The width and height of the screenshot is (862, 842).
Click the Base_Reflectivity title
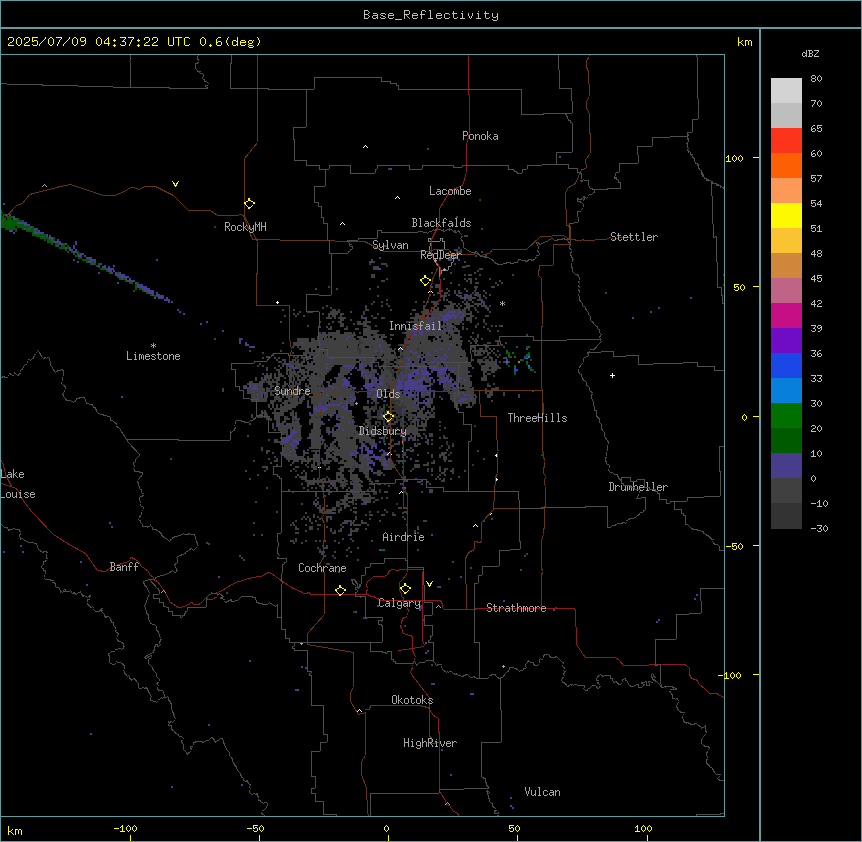(431, 15)
